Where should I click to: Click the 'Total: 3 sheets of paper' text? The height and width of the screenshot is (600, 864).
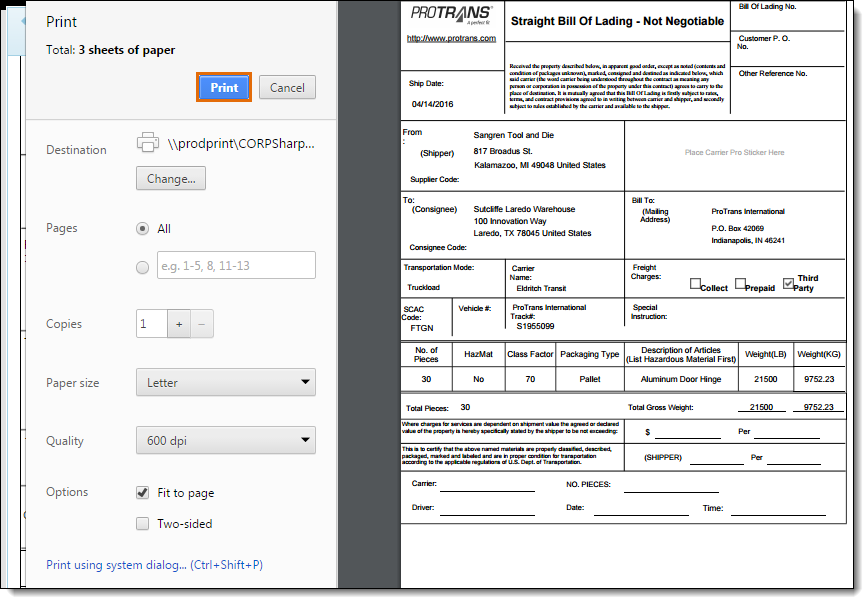tap(110, 50)
